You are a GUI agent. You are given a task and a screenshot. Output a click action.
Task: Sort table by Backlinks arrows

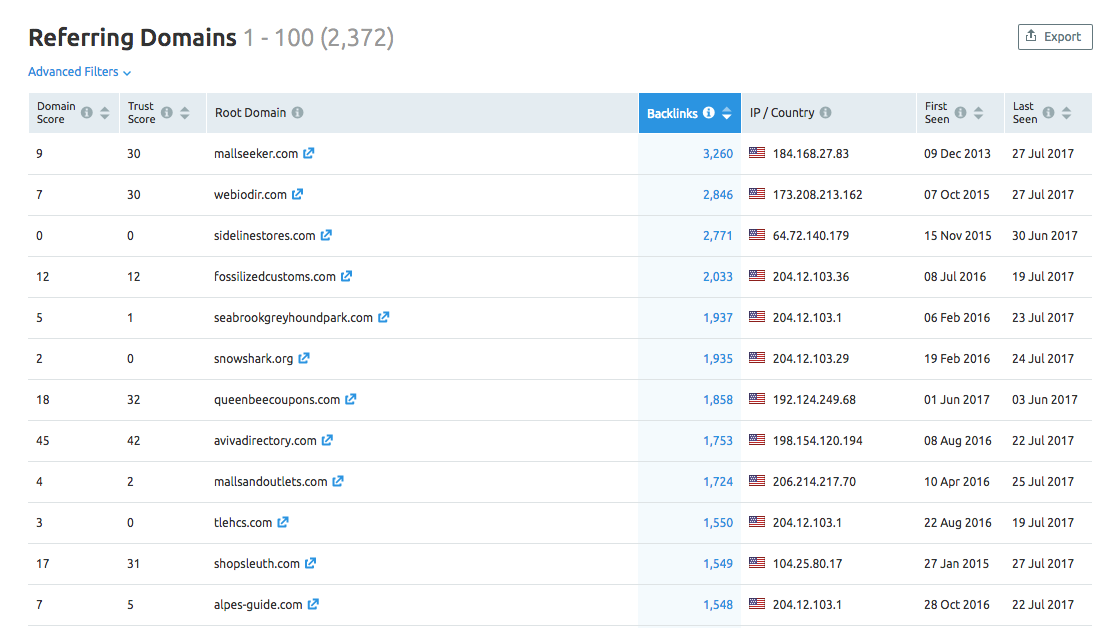726,113
